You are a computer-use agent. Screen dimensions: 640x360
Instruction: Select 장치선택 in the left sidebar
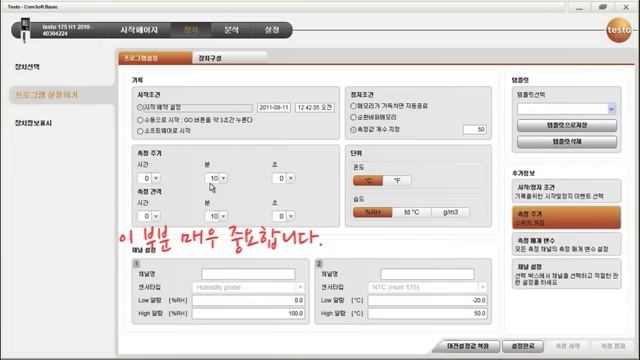(27, 67)
